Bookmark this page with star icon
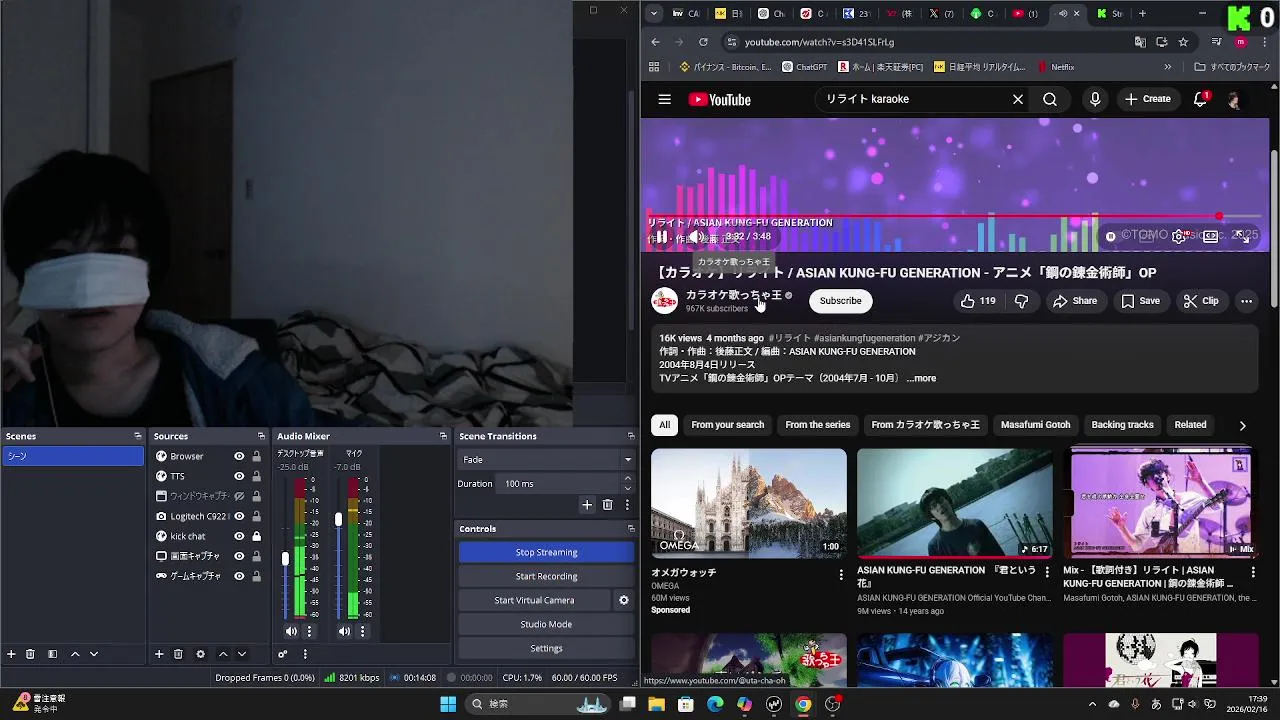Screen dimensions: 1280x720 point(1183,42)
